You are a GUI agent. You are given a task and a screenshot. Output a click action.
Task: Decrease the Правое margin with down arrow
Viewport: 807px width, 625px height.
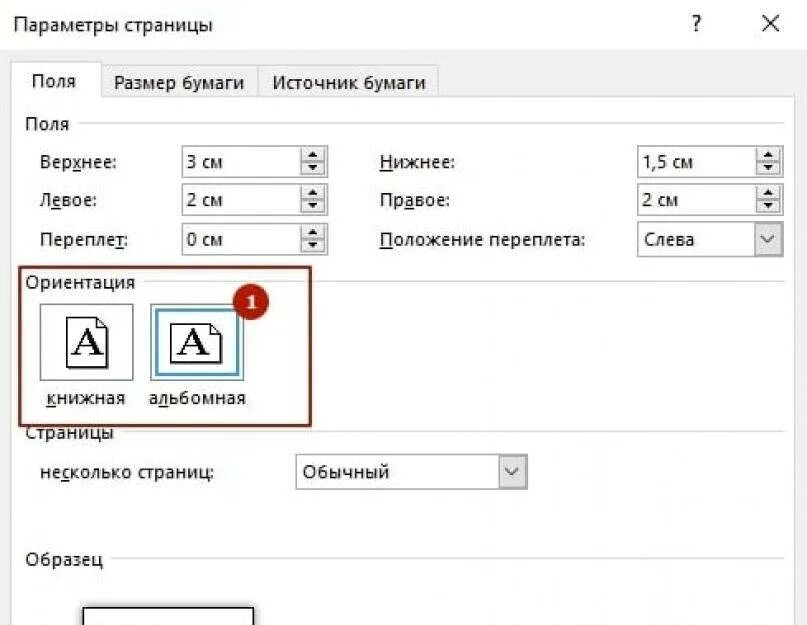(768, 206)
